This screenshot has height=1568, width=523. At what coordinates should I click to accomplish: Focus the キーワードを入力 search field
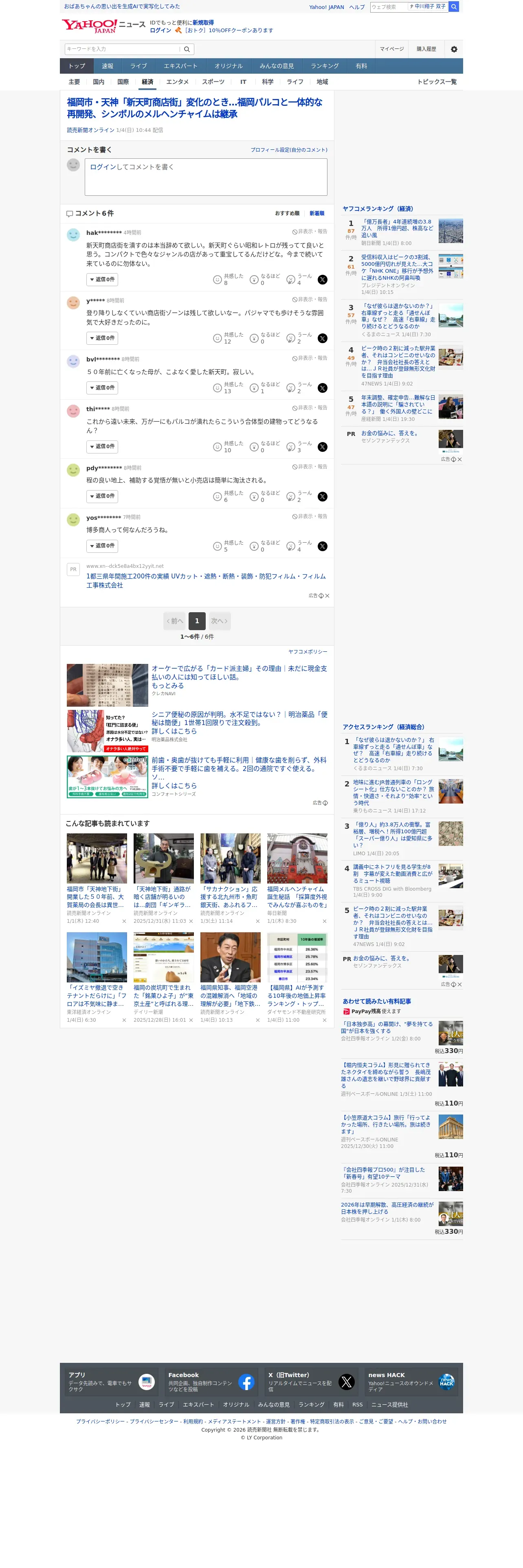coord(122,49)
